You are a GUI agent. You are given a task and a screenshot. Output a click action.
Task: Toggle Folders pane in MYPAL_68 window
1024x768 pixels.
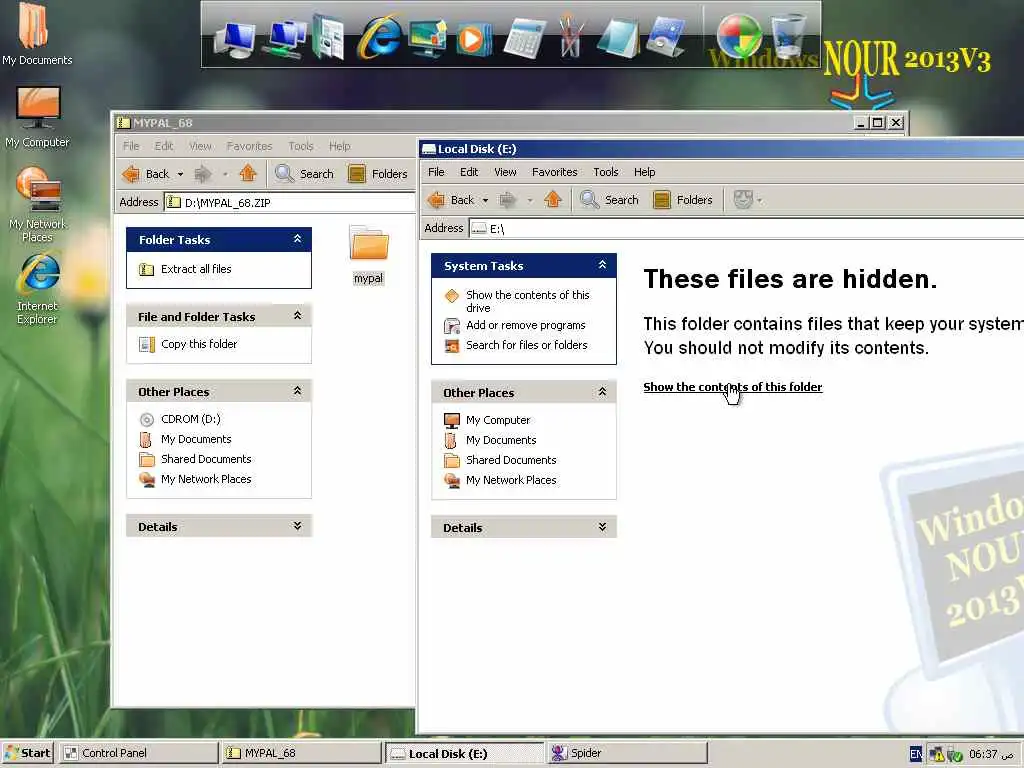pyautogui.click(x=378, y=174)
